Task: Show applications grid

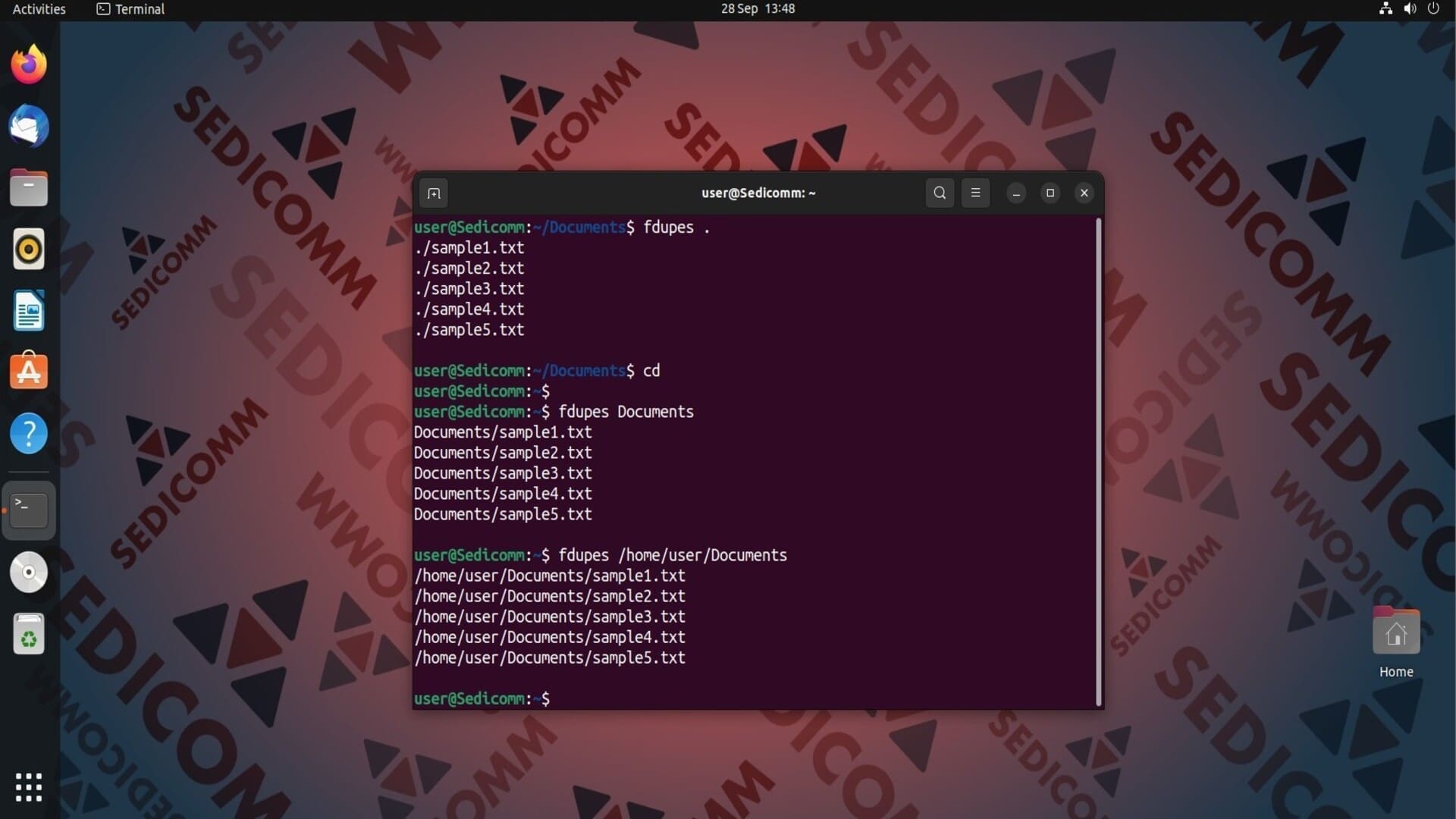Action: [29, 787]
